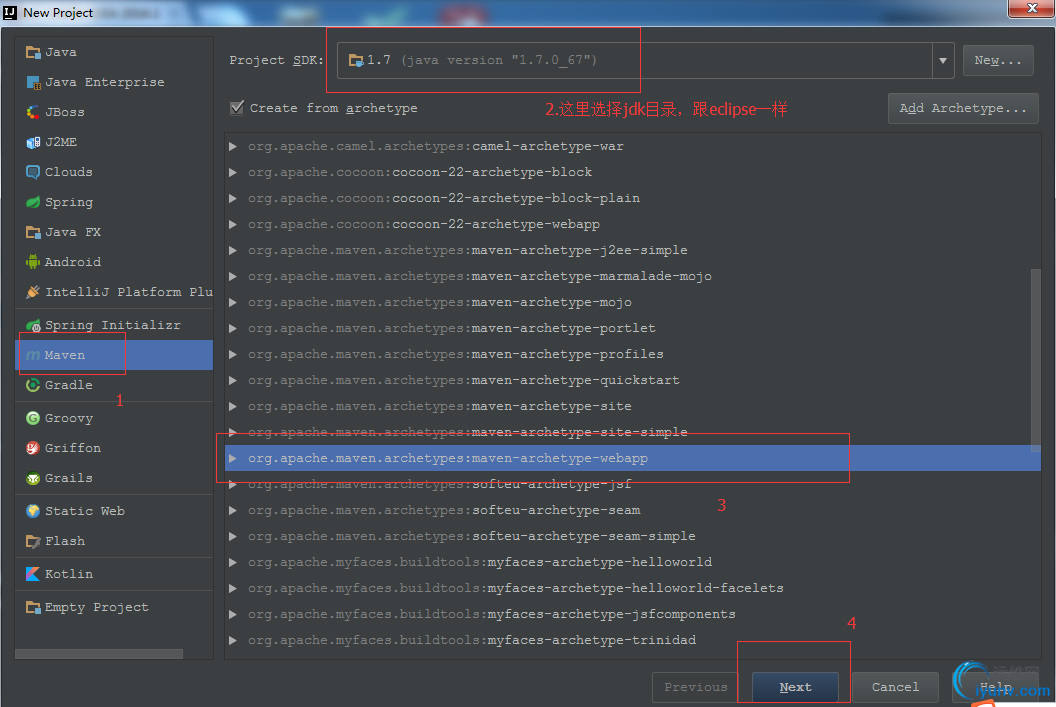Expand softeu-archetype-seam entry
1056x707 pixels.
click(x=233, y=510)
